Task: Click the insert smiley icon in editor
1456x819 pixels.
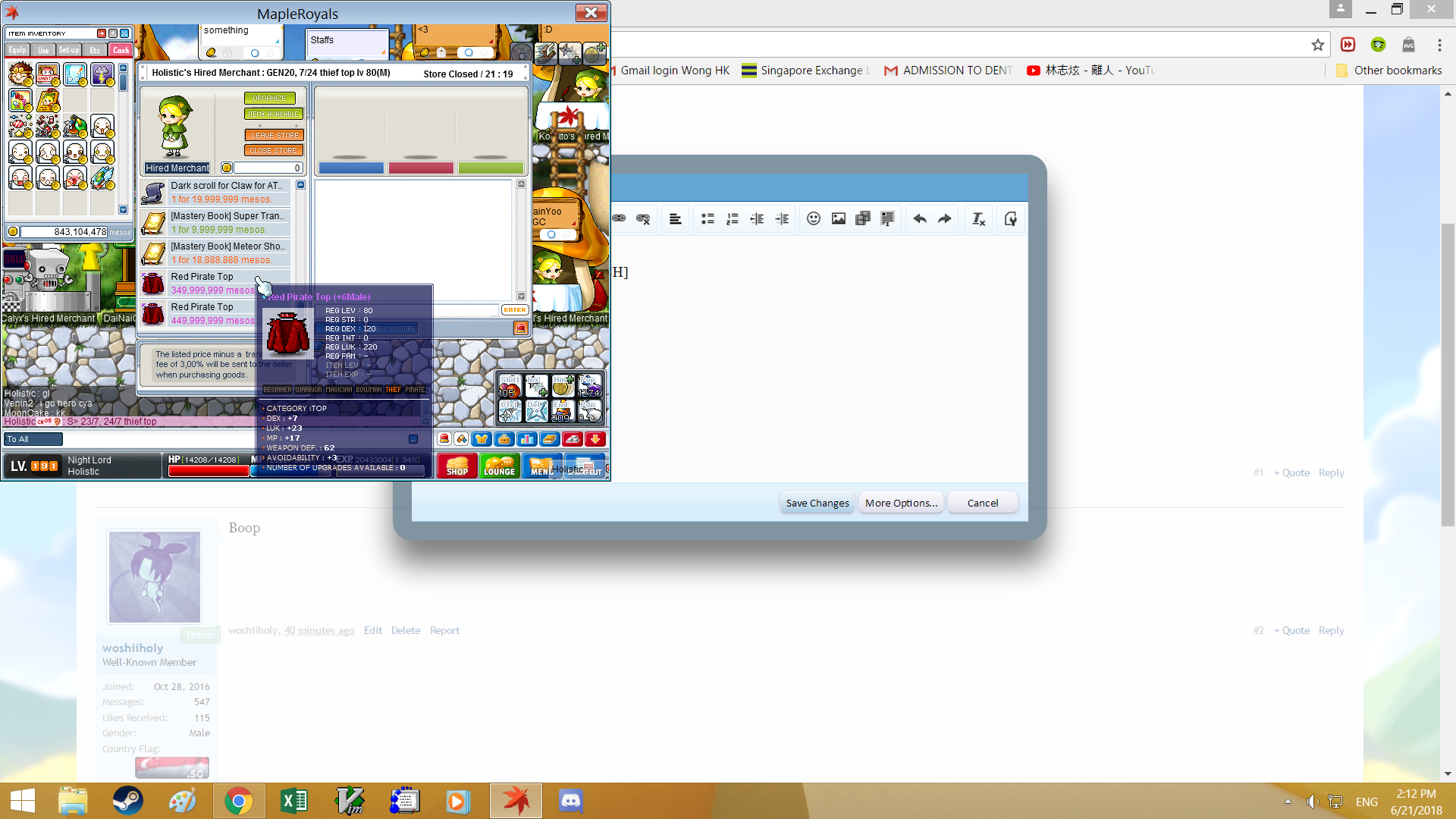Action: tap(814, 219)
